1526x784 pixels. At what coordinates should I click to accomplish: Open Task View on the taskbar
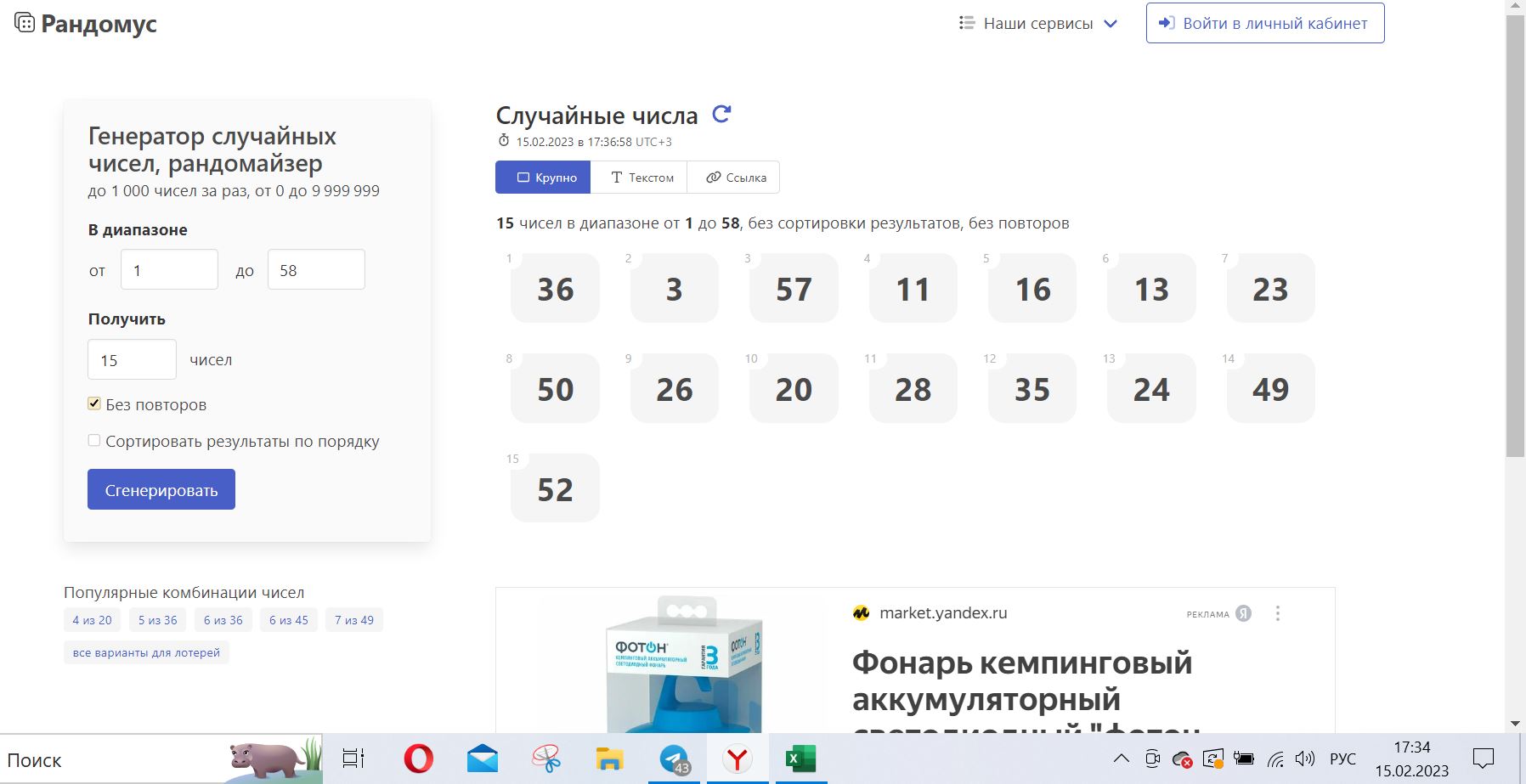coord(353,759)
